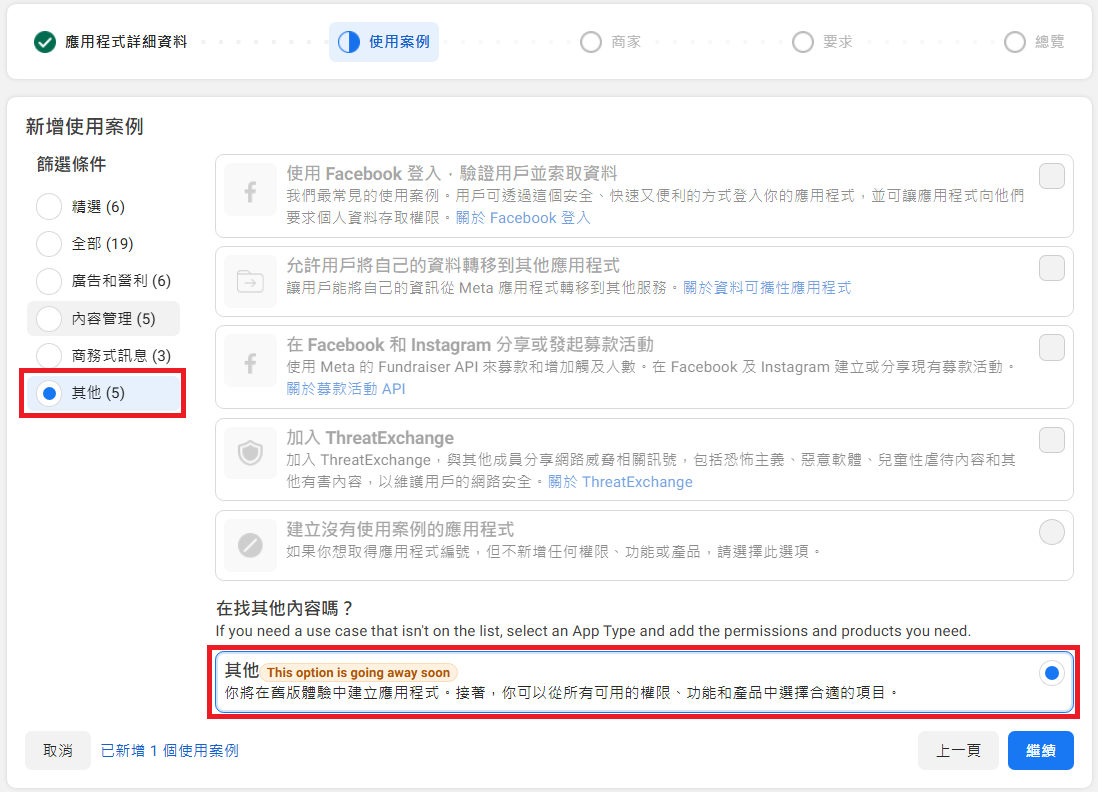Screen dimensions: 1098x792
Task: Select the 內容管理 (5) filter radio
Action: (49, 319)
